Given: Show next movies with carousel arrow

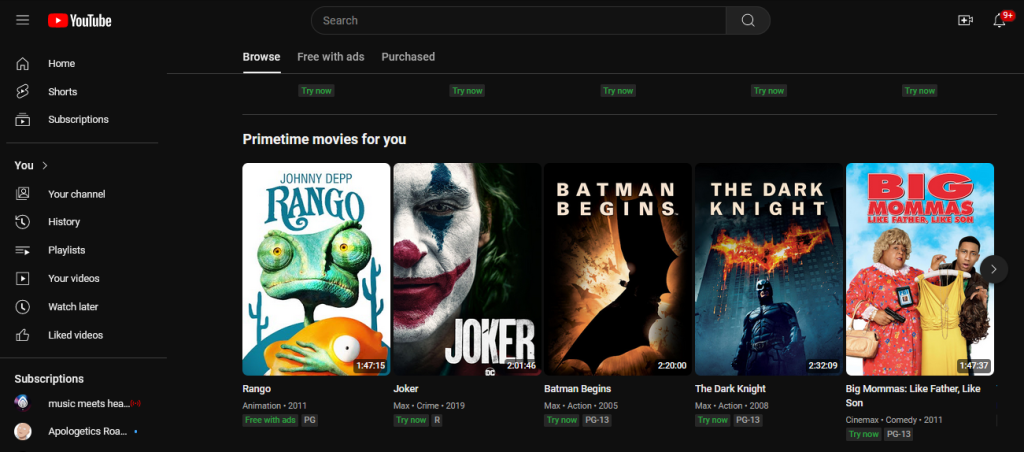Looking at the screenshot, I should pyautogui.click(x=994, y=269).
